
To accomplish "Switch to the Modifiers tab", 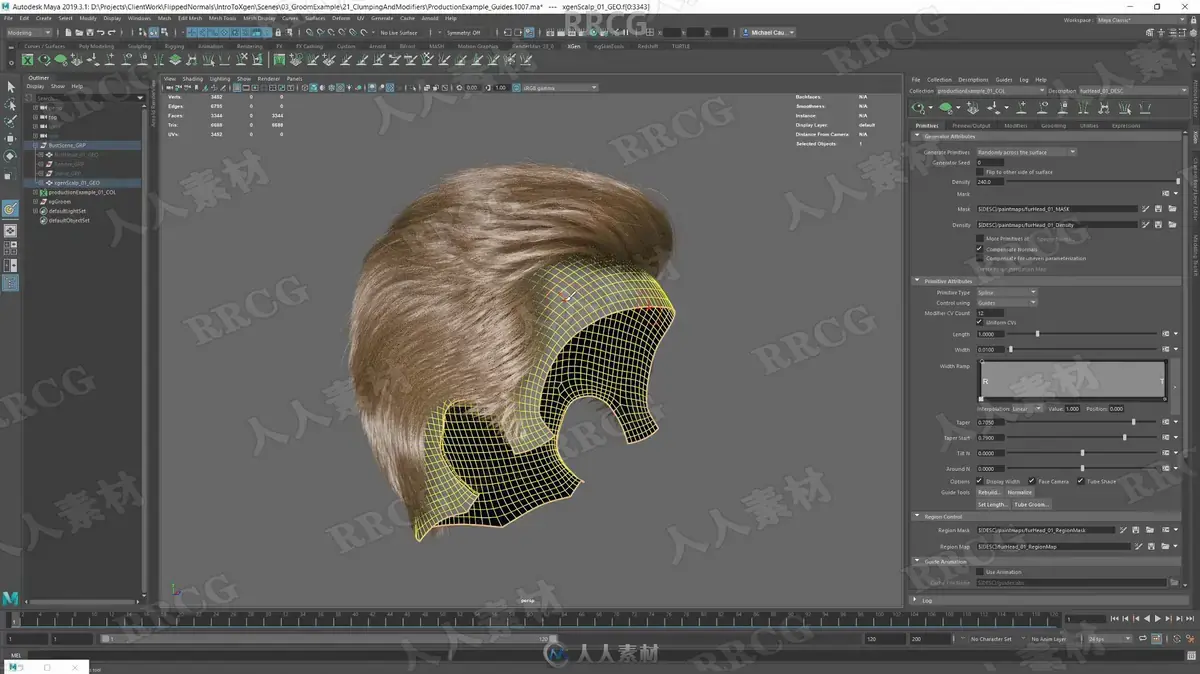I will tap(1015, 126).
